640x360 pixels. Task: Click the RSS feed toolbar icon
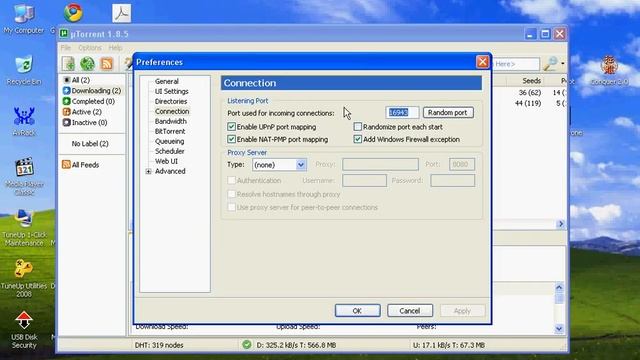107,64
